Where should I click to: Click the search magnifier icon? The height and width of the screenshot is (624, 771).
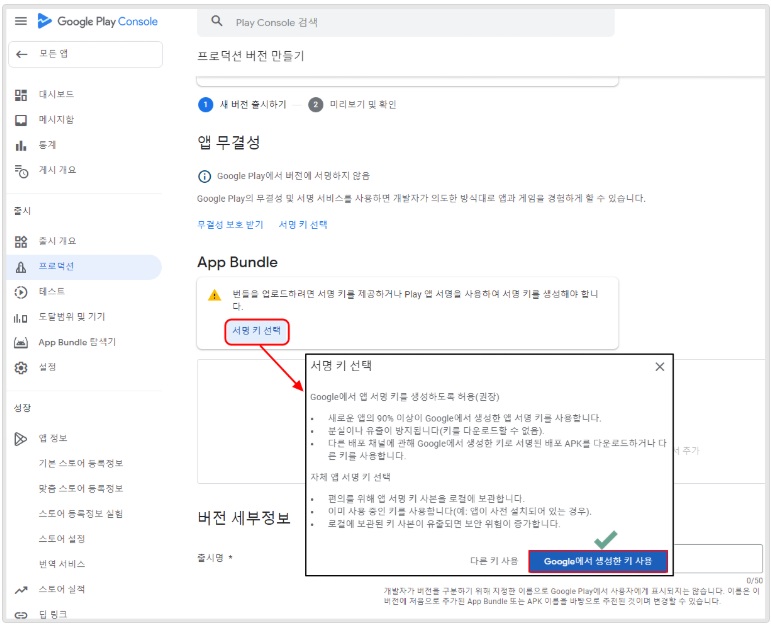pyautogui.click(x=216, y=21)
